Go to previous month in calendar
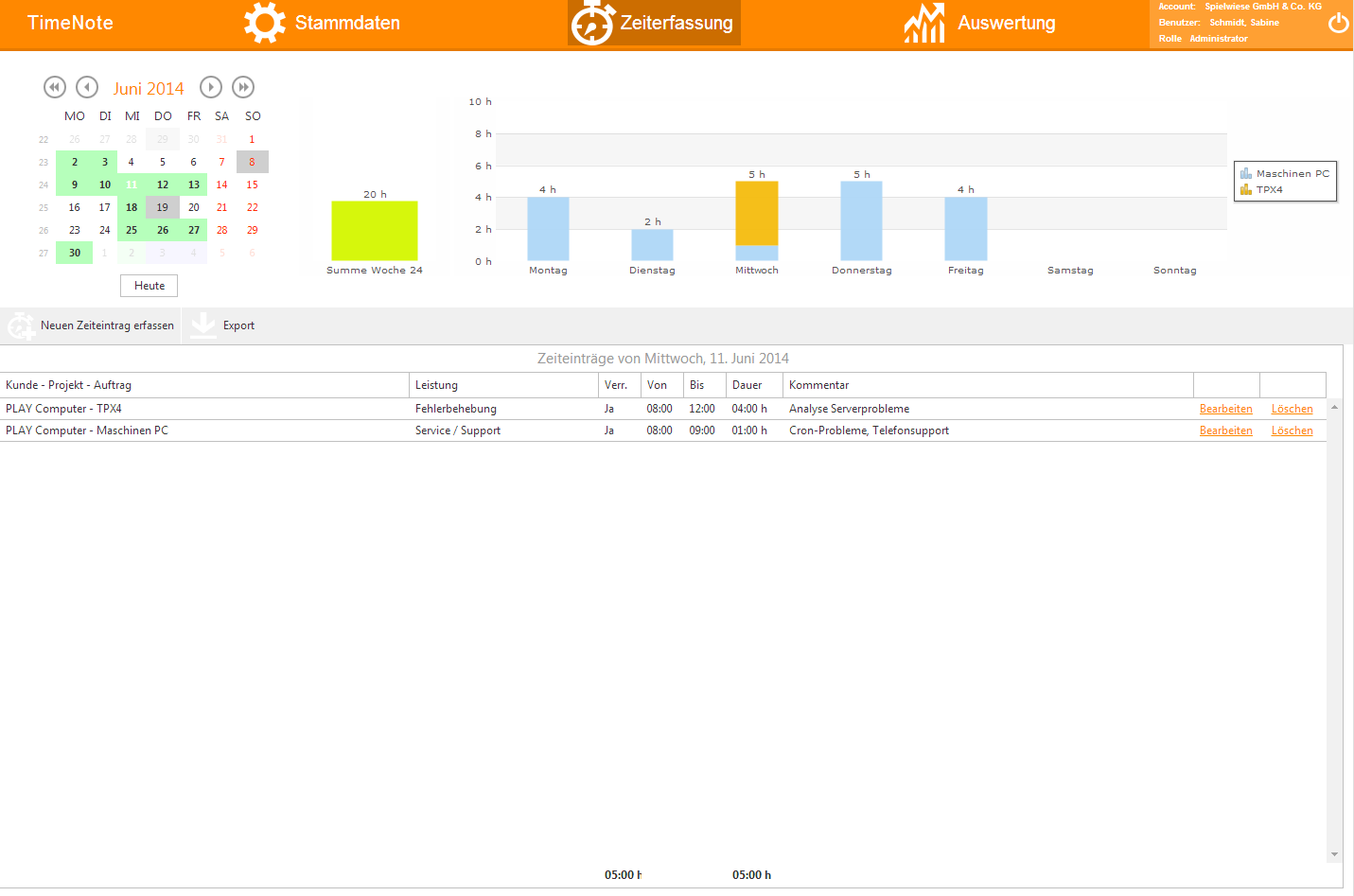The image size is (1354, 896). [87, 87]
